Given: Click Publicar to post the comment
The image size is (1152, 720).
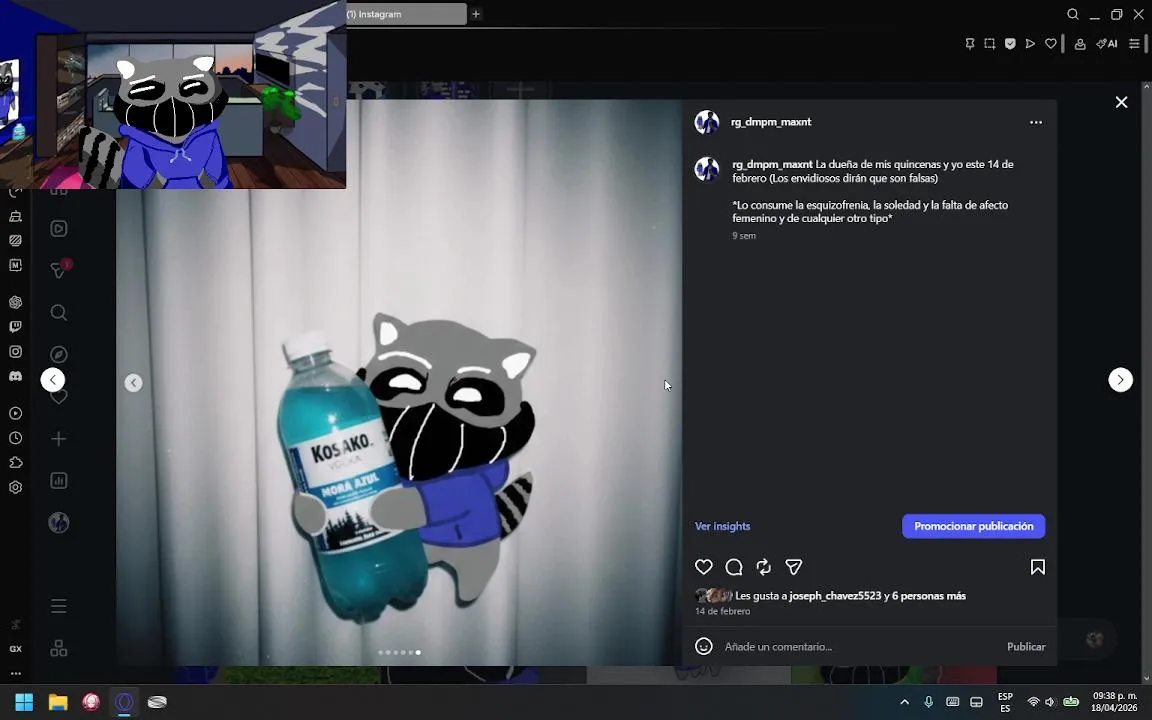Looking at the screenshot, I should 1026,647.
